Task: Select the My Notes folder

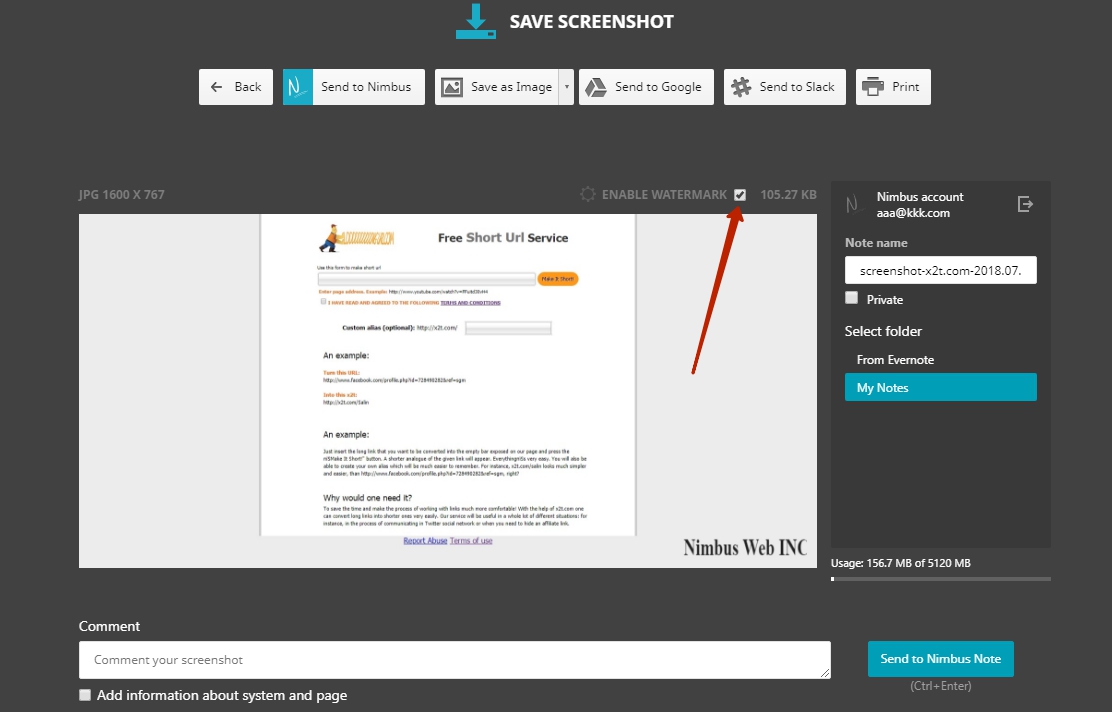Action: coord(940,387)
